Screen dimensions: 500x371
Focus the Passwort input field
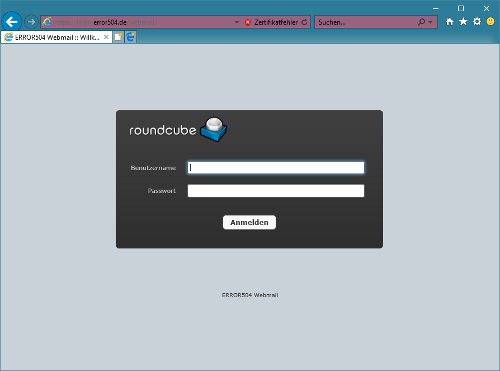click(276, 191)
